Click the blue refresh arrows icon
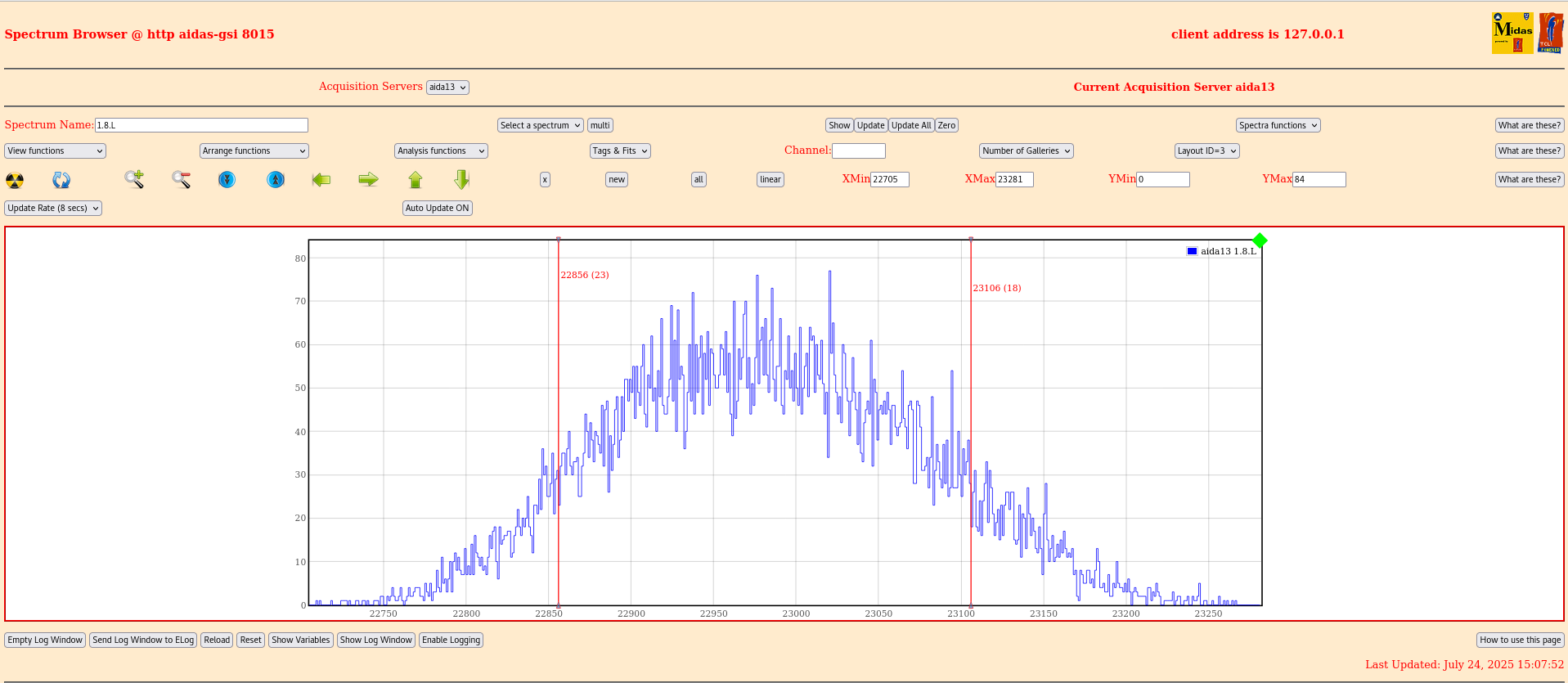Image resolution: width=1568 pixels, height=683 pixels. point(61,180)
